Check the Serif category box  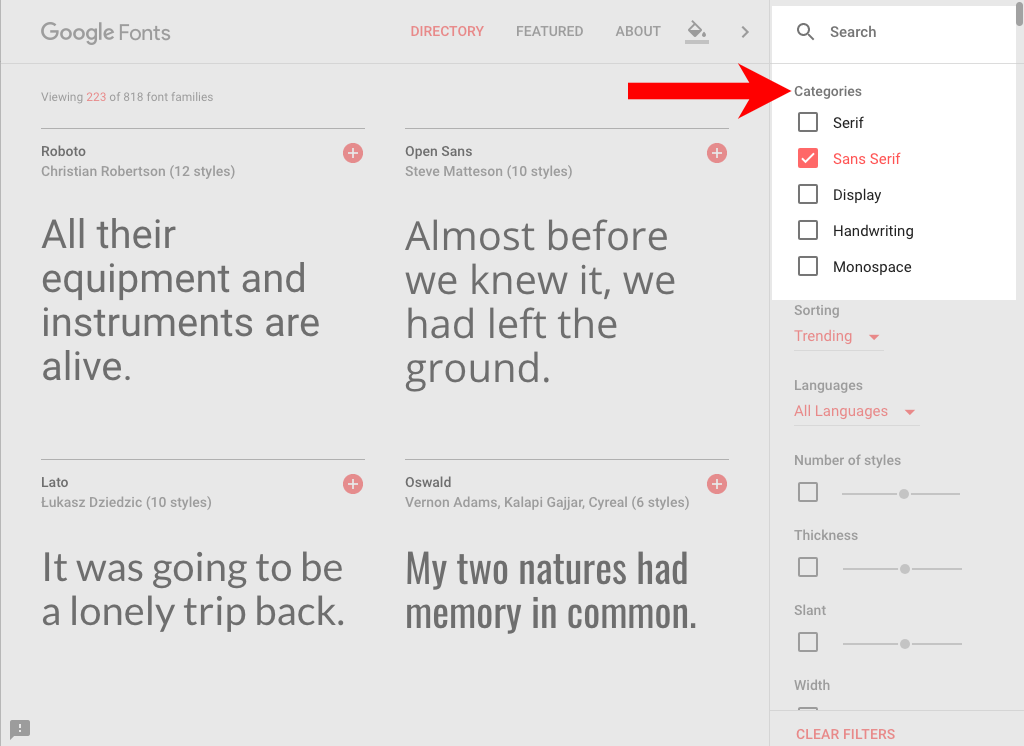point(808,122)
